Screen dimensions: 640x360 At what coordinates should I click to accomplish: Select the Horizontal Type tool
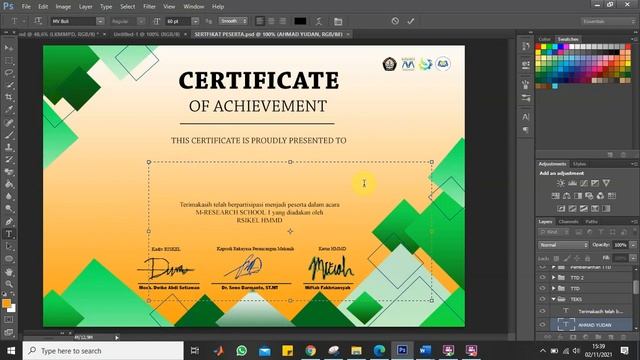coord(9,234)
